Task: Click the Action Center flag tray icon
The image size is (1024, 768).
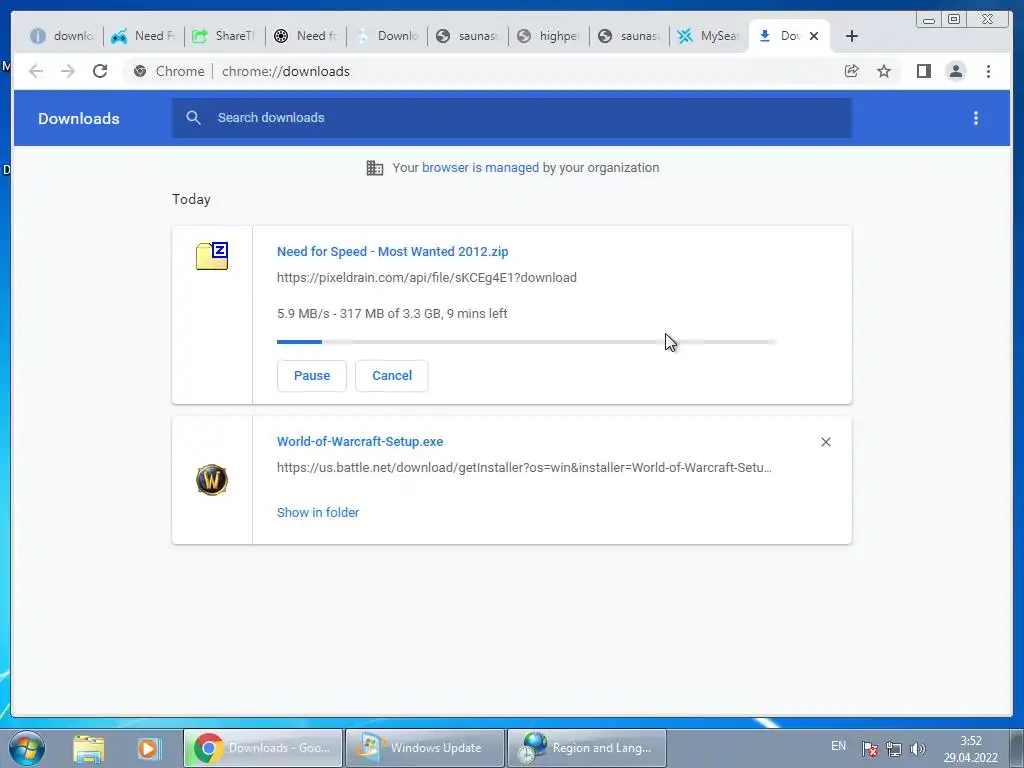Action: click(x=869, y=748)
